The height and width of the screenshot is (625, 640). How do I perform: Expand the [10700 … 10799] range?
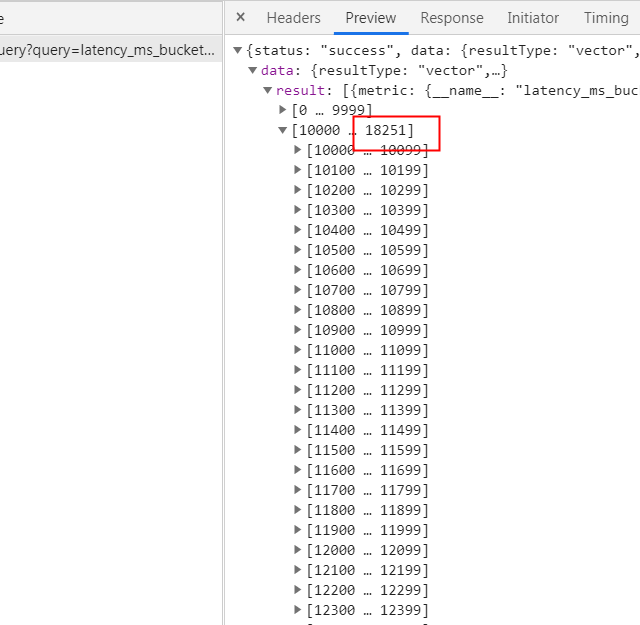point(298,290)
